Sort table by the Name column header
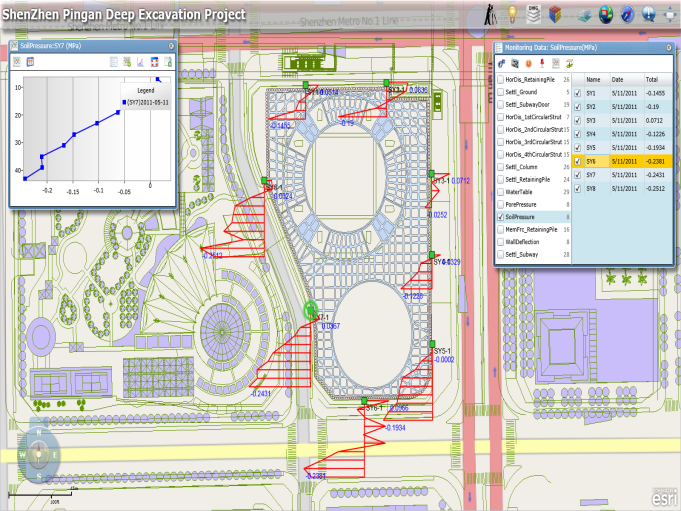This screenshot has height=511, width=681. [596, 79]
